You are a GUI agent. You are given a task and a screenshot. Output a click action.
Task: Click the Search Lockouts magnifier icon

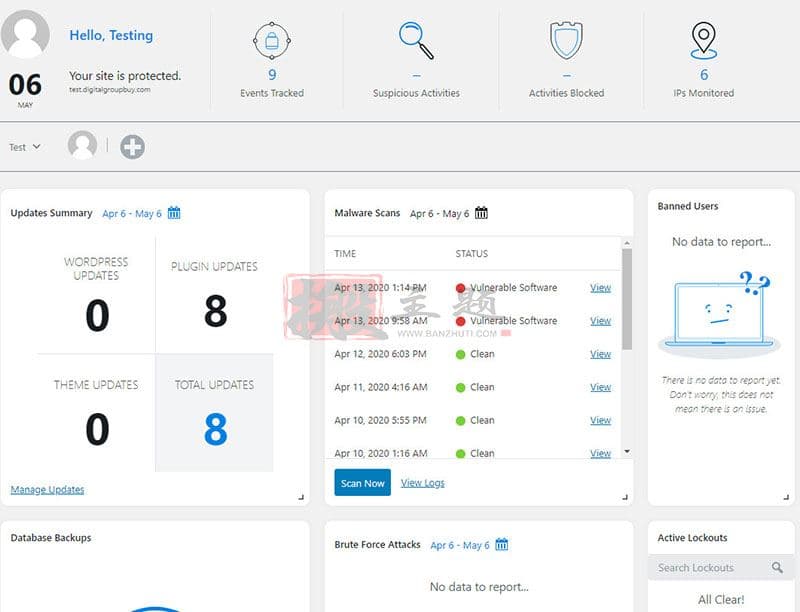point(777,567)
